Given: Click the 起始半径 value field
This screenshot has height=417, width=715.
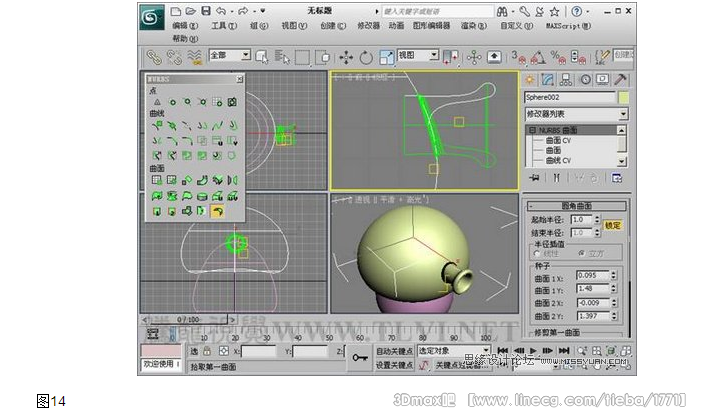Looking at the screenshot, I should [x=581, y=219].
